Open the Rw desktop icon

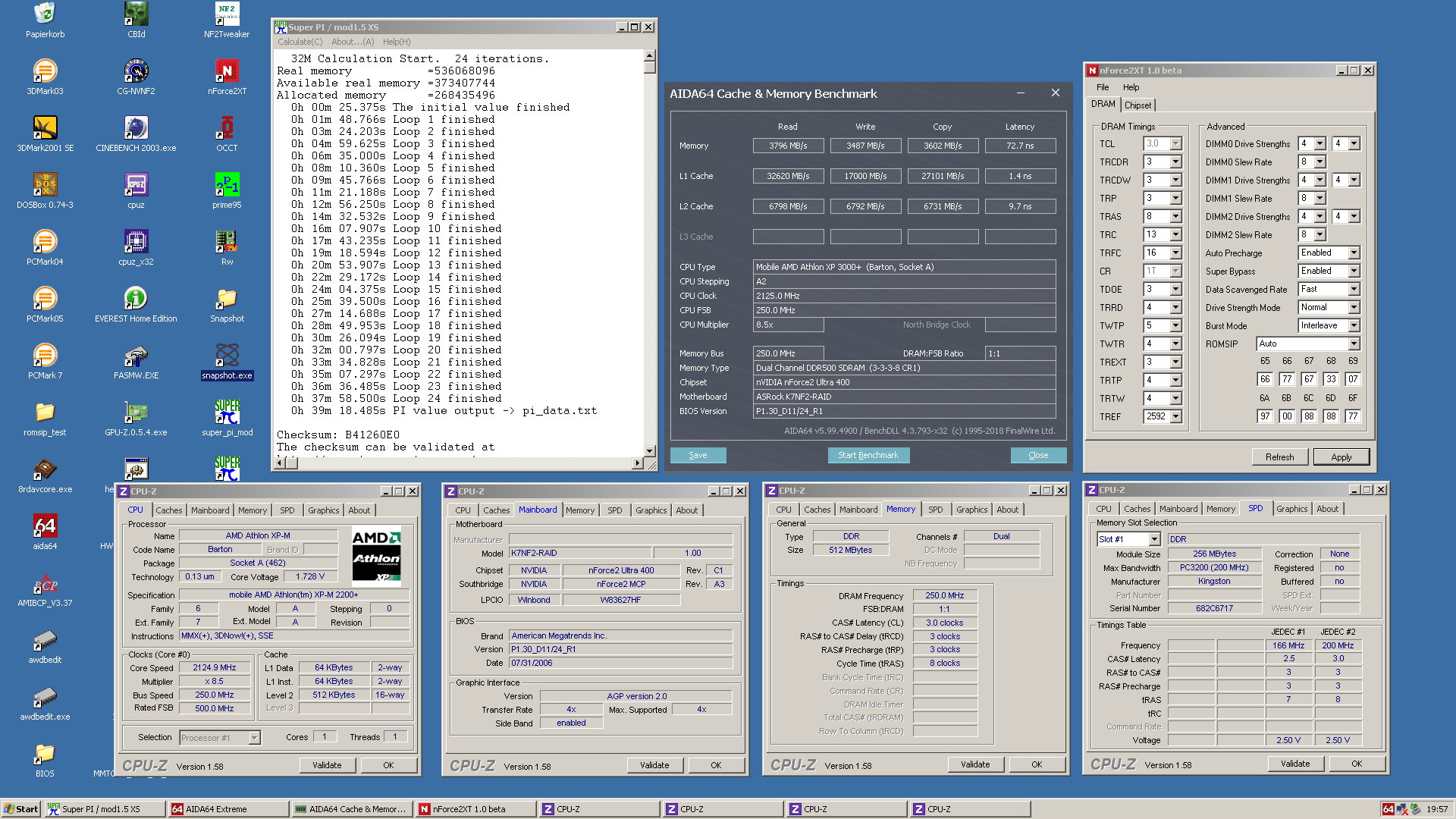227,248
